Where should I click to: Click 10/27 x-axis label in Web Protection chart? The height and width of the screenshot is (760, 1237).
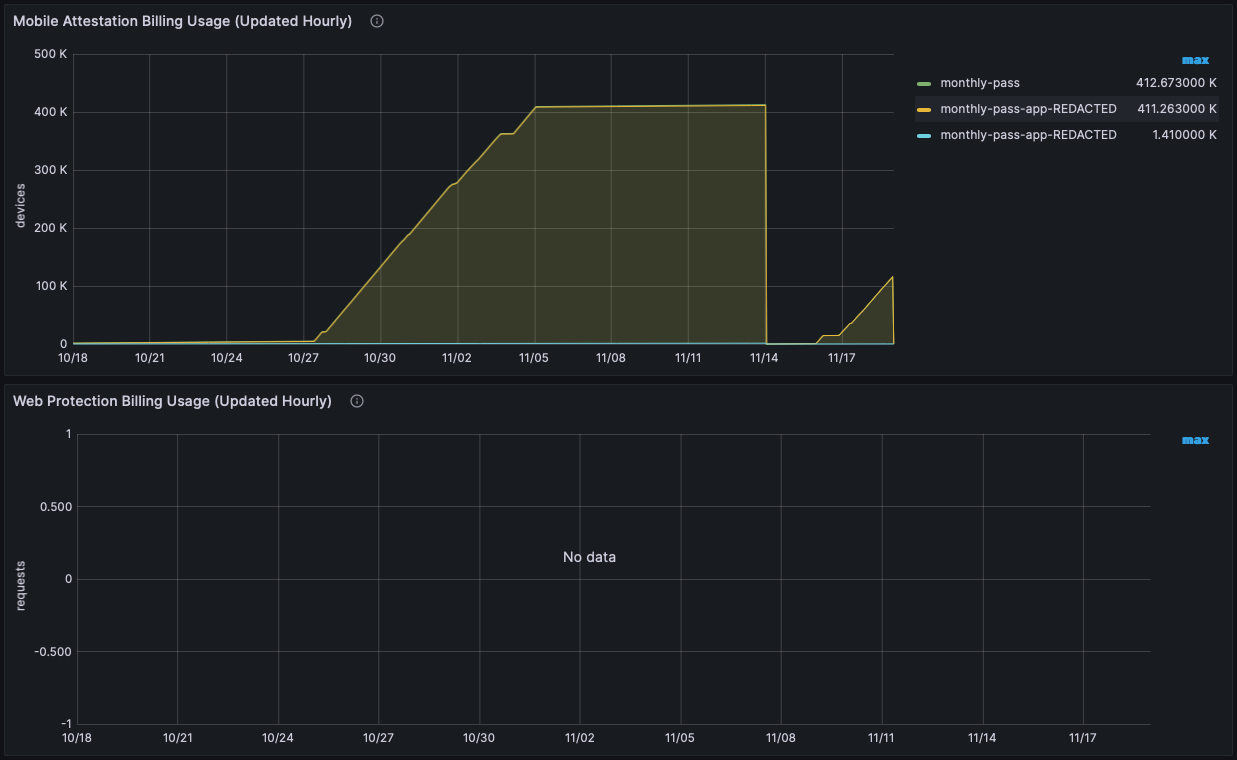click(x=378, y=737)
